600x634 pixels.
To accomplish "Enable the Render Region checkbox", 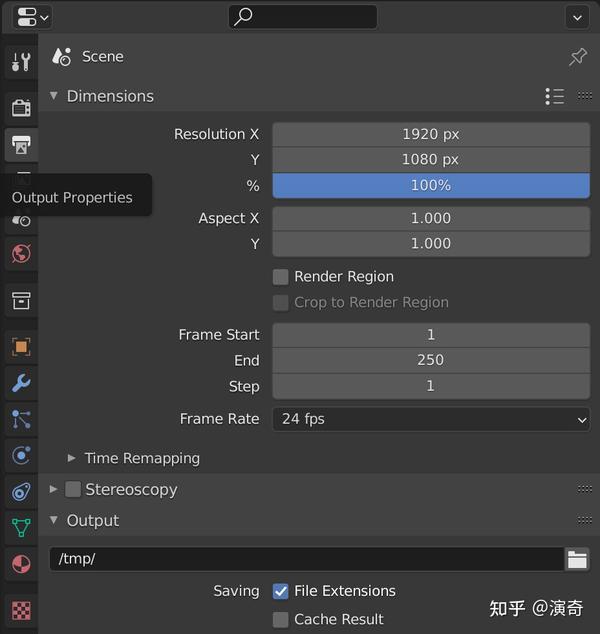I will pos(281,277).
